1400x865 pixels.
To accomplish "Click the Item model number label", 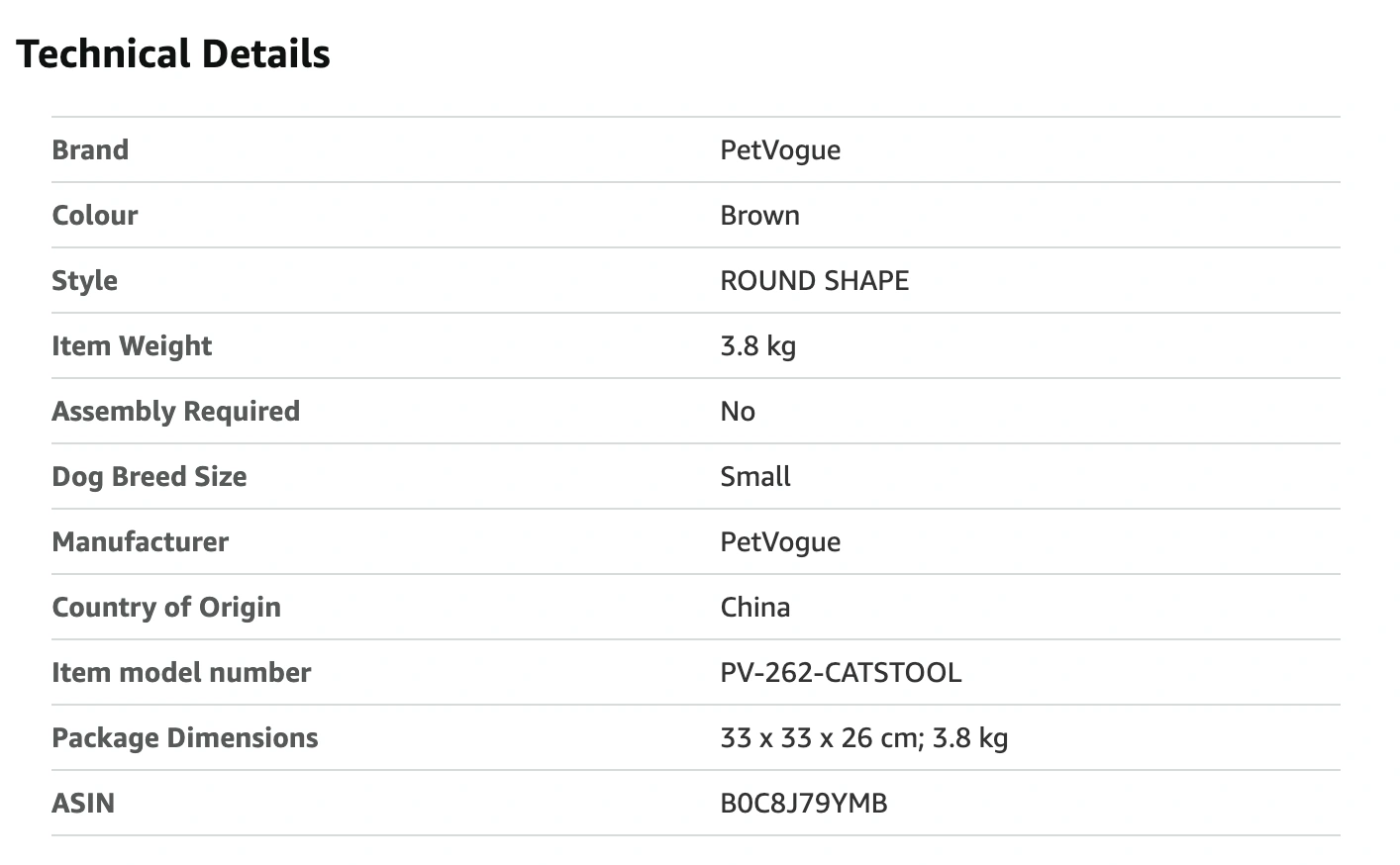I will (x=181, y=673).
